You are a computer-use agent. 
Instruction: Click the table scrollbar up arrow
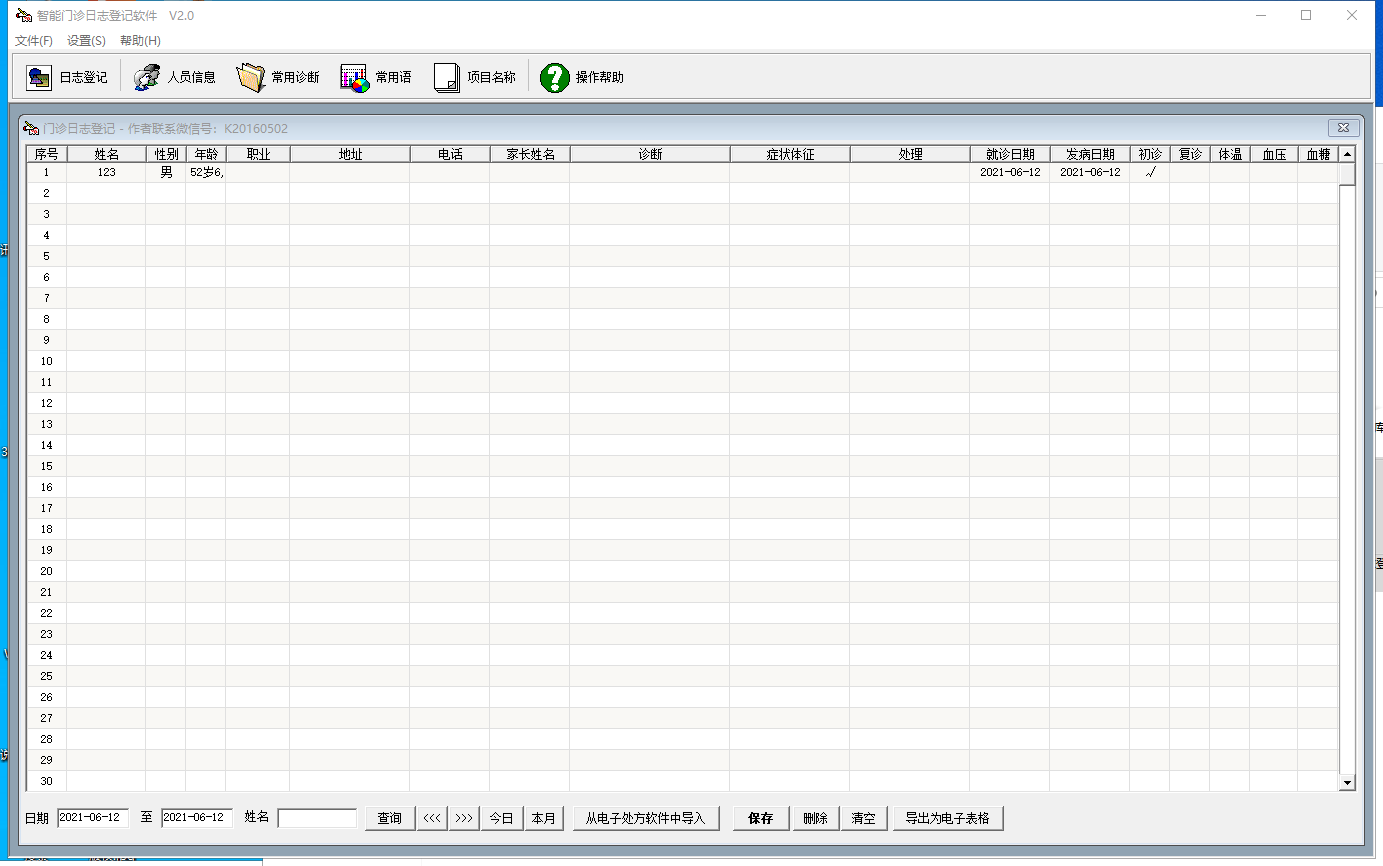1347,154
